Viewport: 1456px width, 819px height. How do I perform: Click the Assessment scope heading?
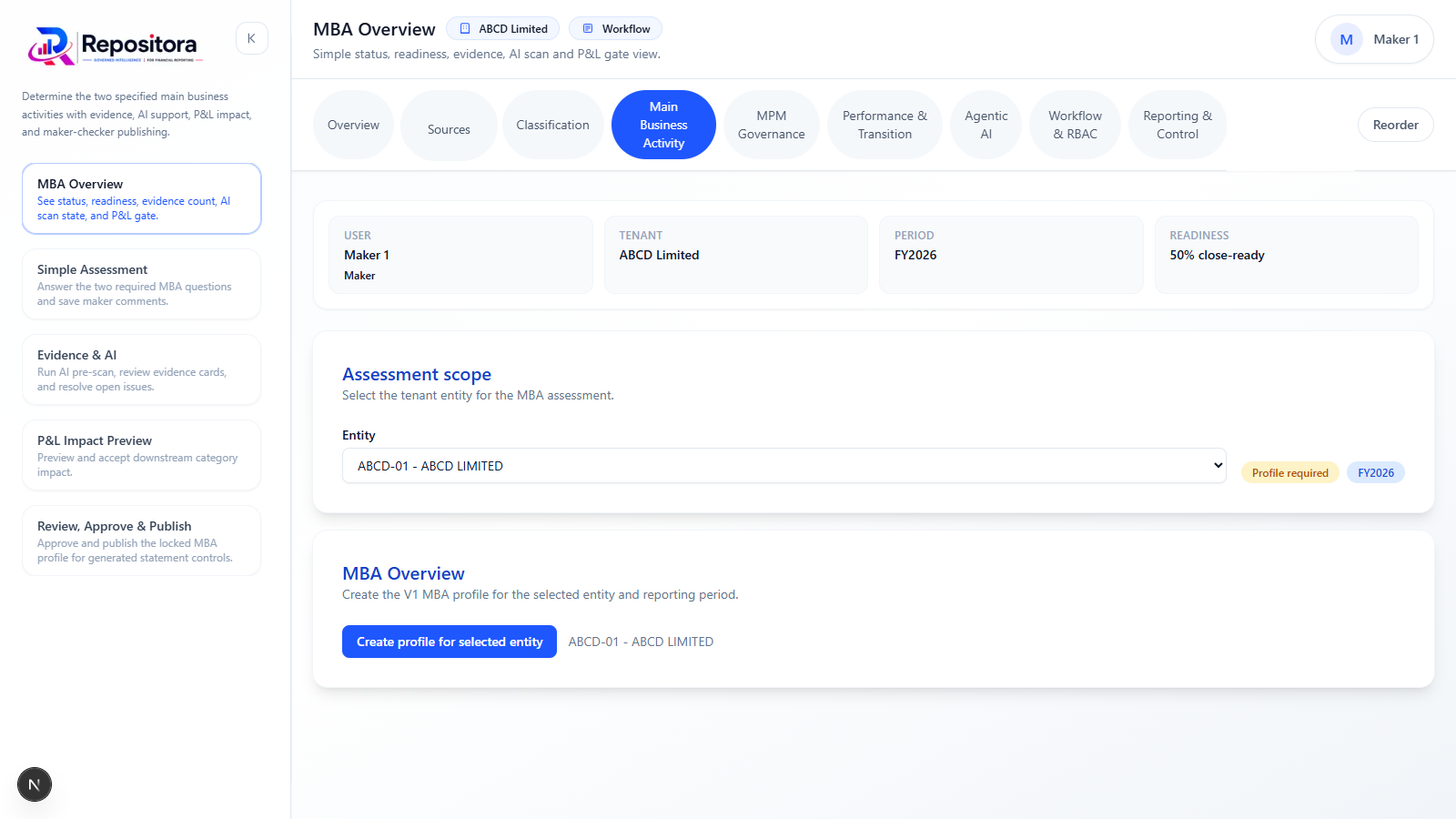(417, 374)
